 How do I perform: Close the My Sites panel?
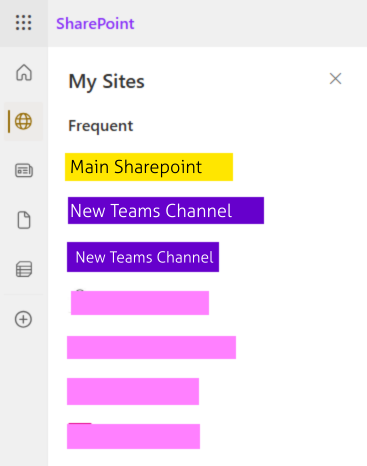coord(335,79)
